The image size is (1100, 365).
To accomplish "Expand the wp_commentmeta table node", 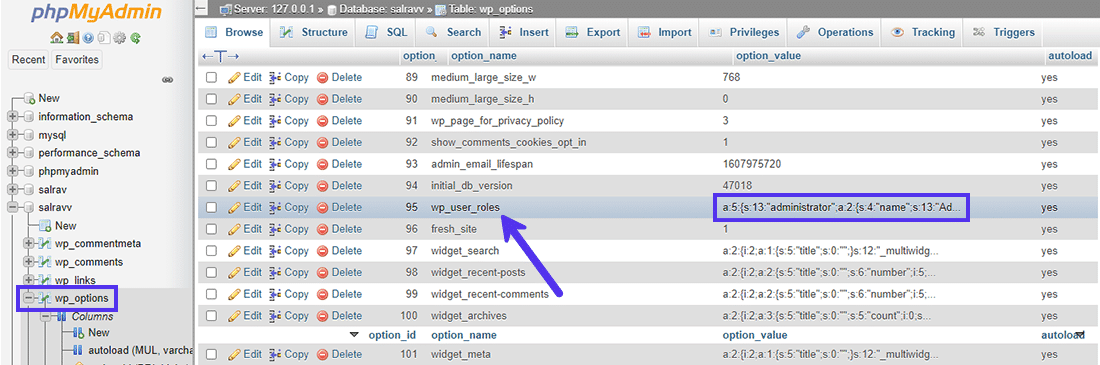I will pos(29,244).
